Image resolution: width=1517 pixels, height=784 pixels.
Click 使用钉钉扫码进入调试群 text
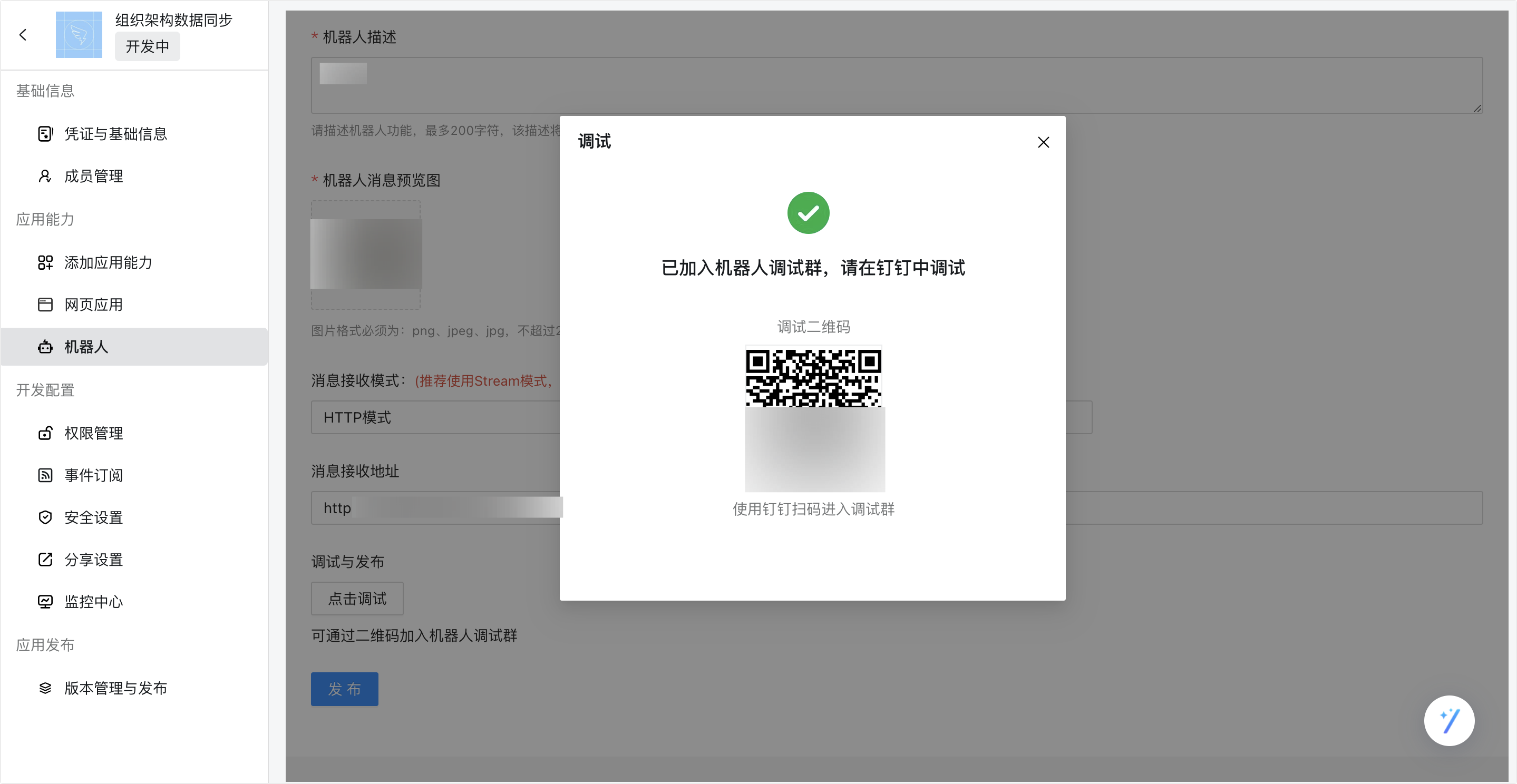pyautogui.click(x=813, y=509)
